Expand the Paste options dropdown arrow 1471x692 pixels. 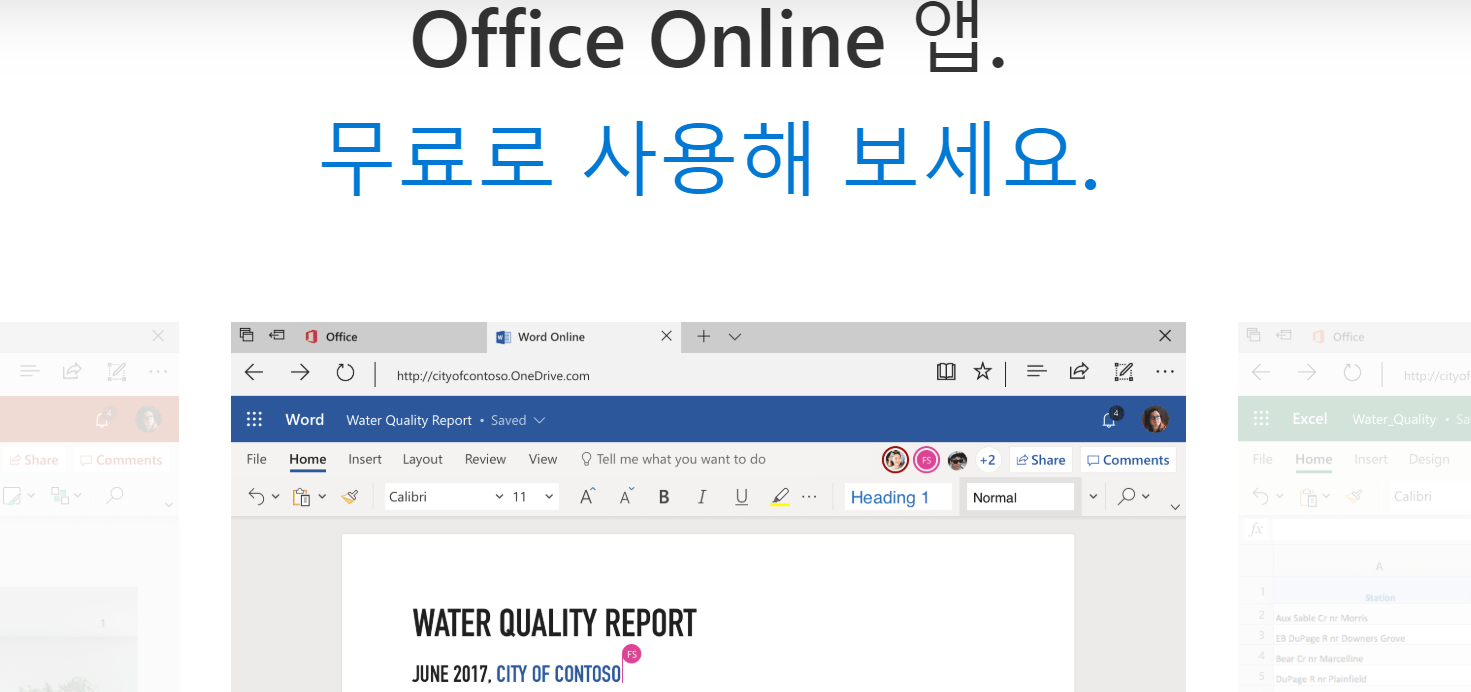322,497
